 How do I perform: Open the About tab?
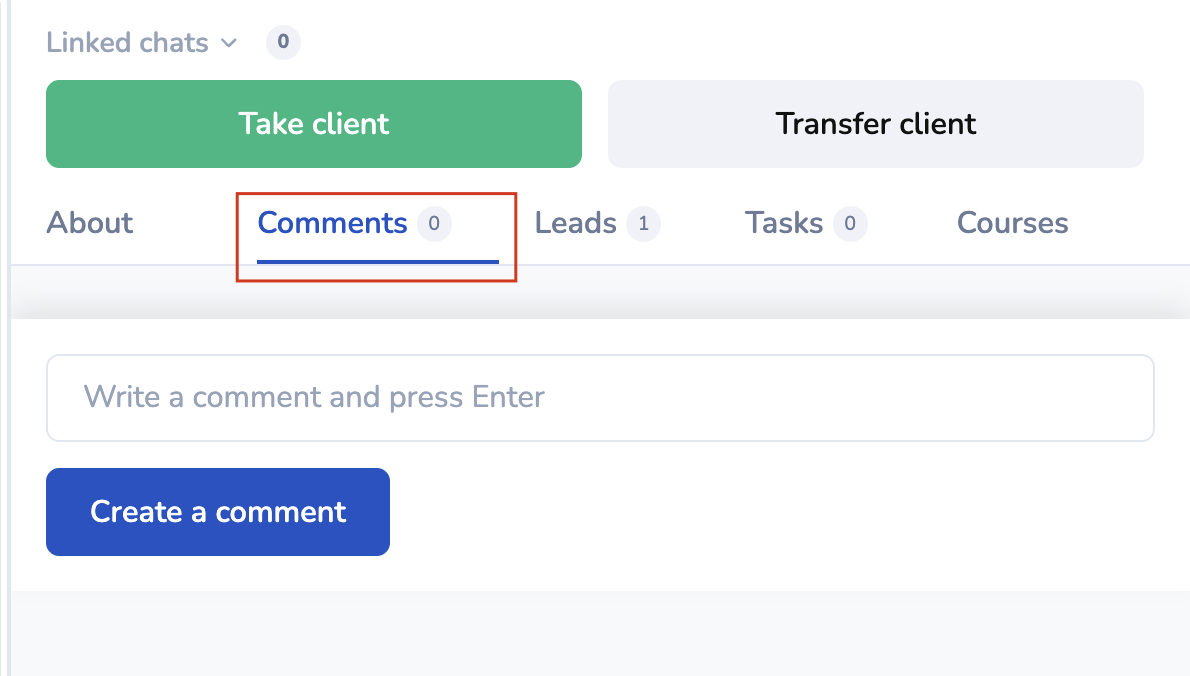click(90, 223)
